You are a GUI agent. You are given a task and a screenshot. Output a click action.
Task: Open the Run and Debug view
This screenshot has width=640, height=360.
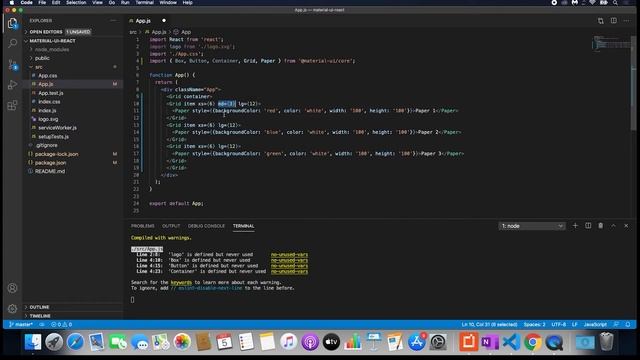pos(12,85)
